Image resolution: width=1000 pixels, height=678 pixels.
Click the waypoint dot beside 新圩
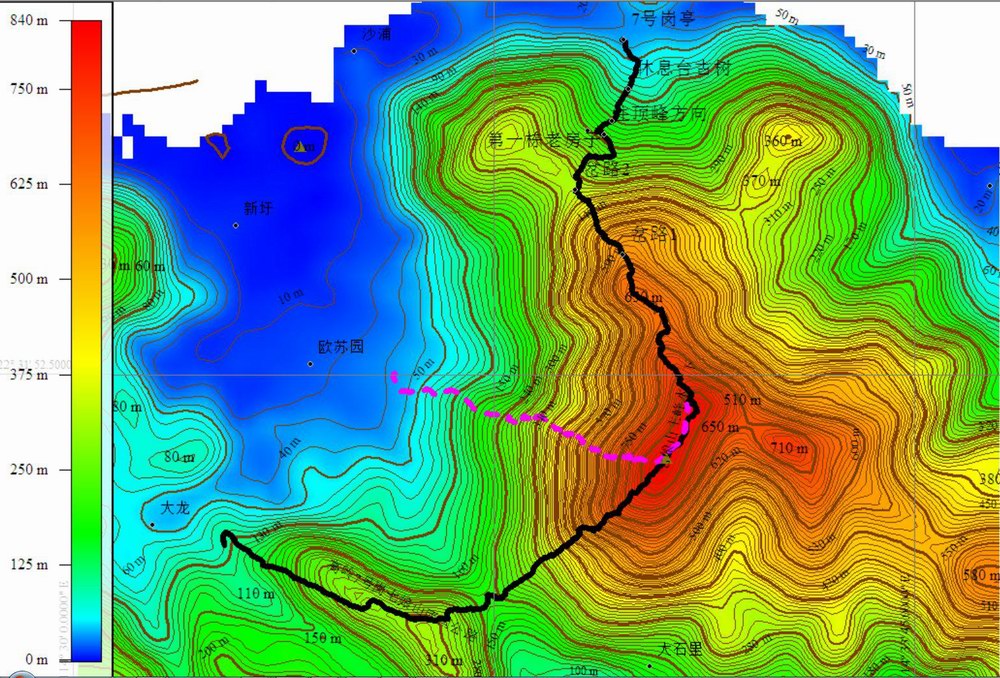[x=235, y=225]
